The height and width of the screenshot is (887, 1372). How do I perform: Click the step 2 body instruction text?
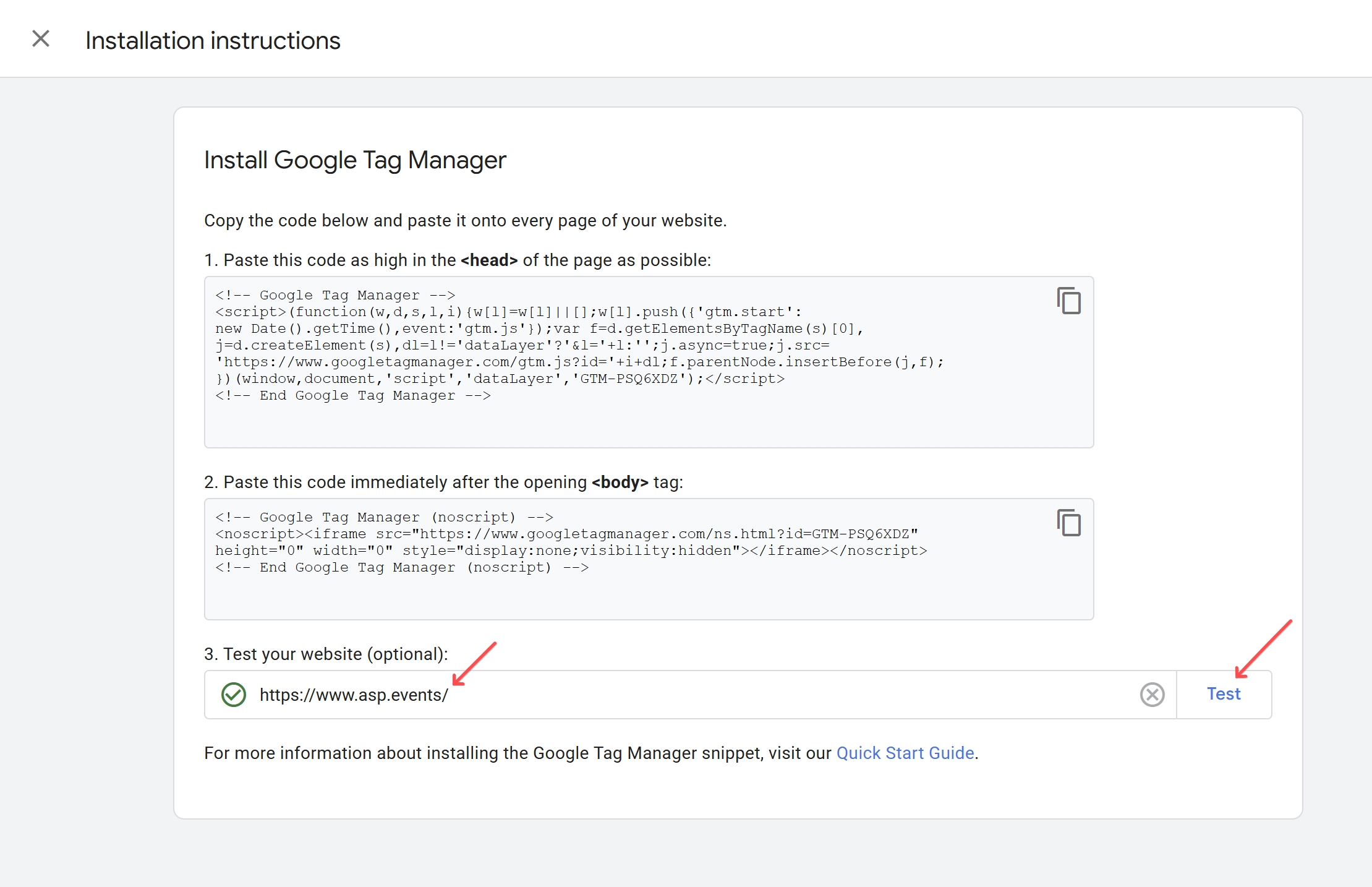[x=443, y=482]
